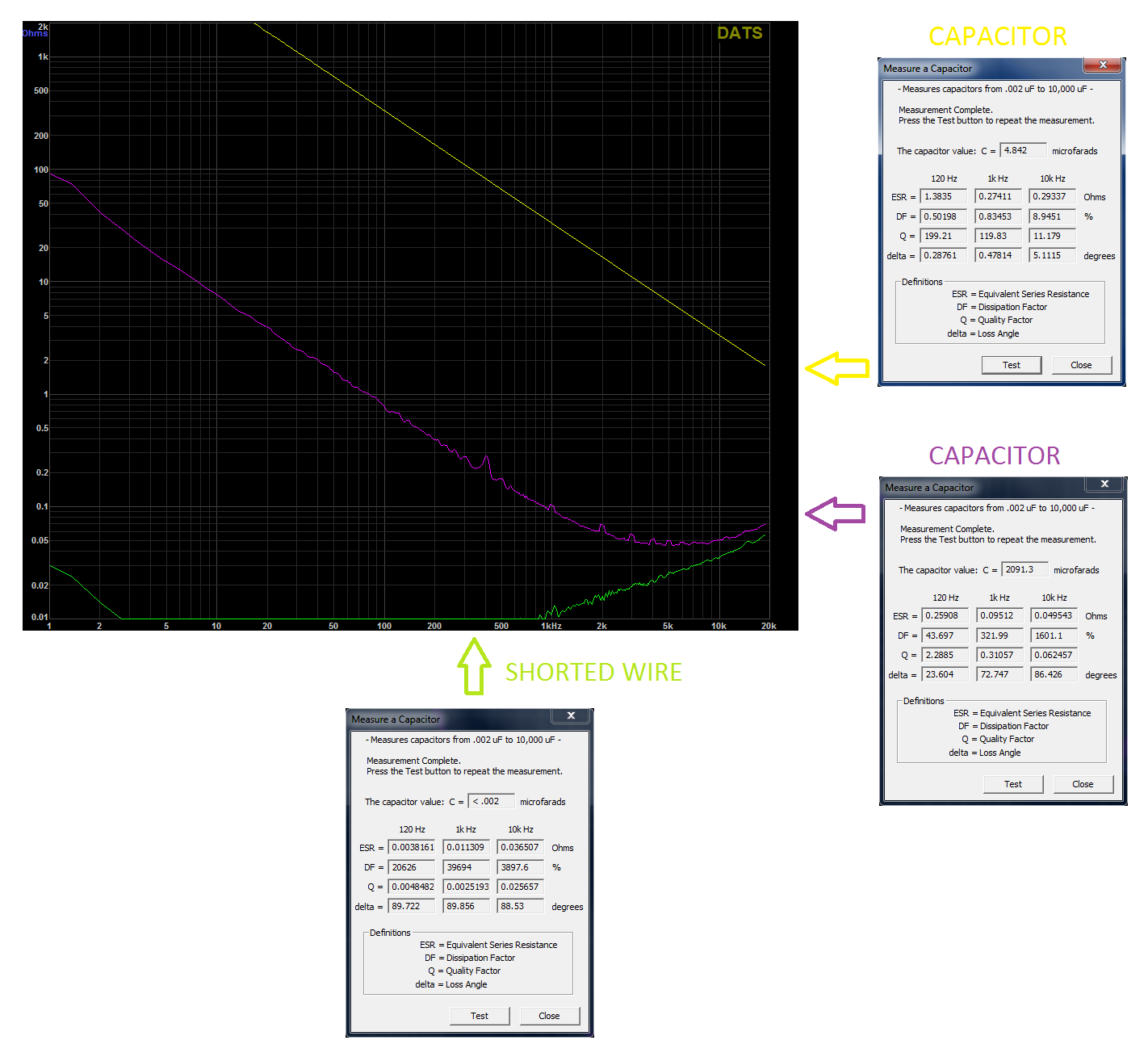Viewport: 1148px width, 1057px height.
Task: Click Close in the < .002 microfarads dialog
Action: pos(549,1016)
